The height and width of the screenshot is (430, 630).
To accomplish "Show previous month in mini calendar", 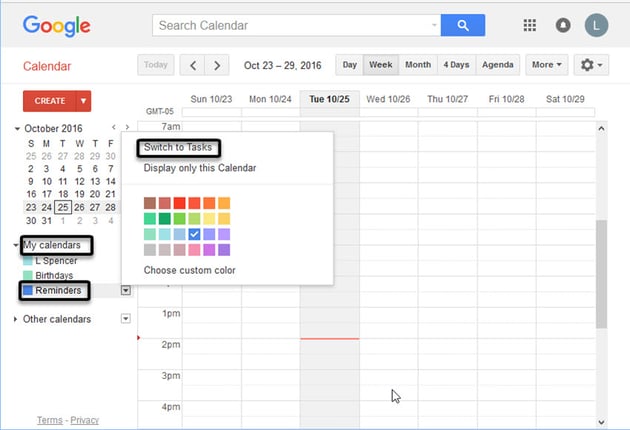I will pos(114,127).
